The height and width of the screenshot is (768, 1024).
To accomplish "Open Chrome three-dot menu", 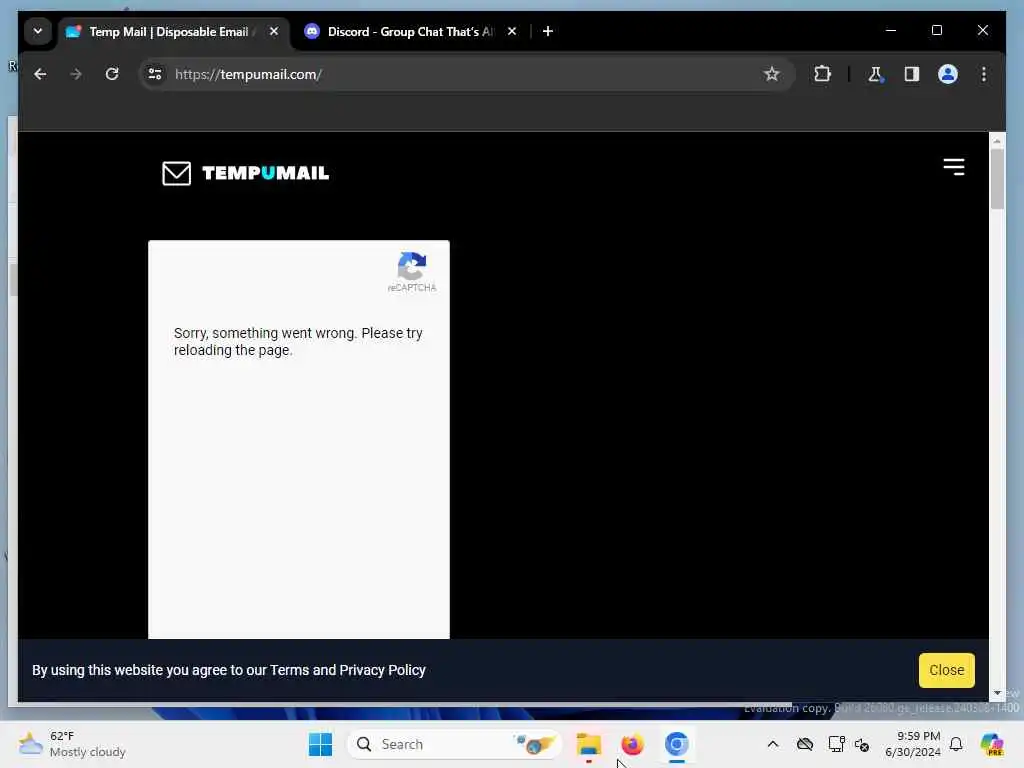I will point(984,74).
